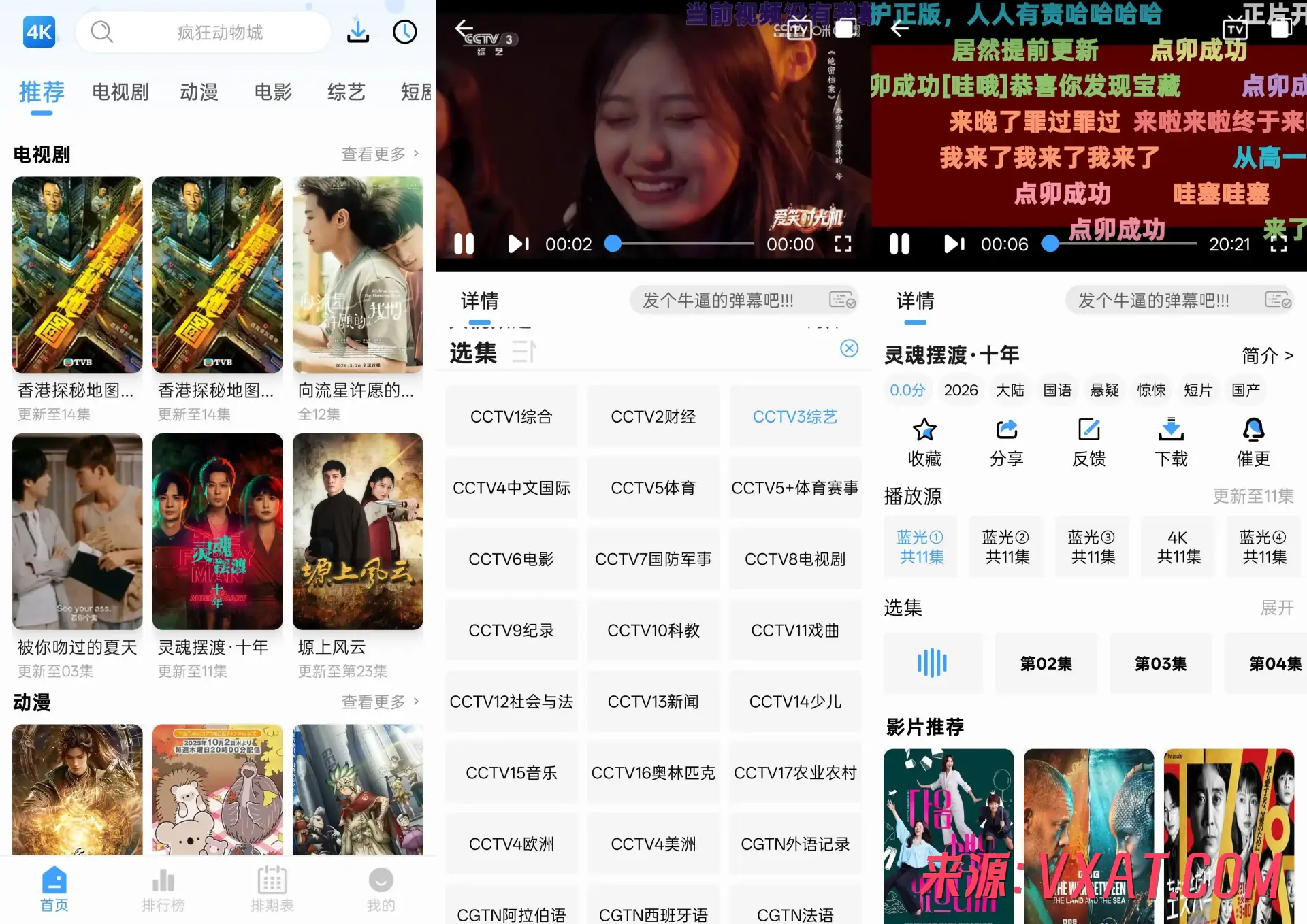Expand 查看更多 for 电视剧 section
The width and height of the screenshot is (1307, 924).
coord(380,154)
